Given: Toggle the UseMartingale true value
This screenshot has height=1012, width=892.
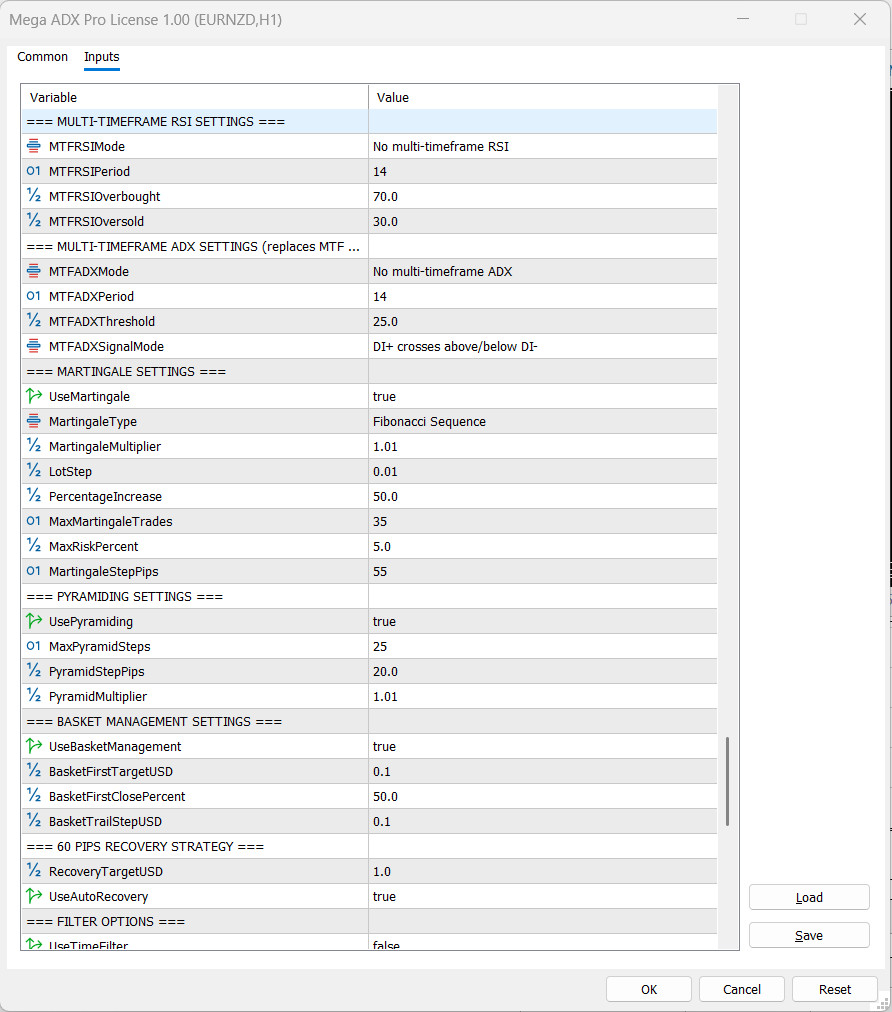Looking at the screenshot, I should tap(542, 396).
